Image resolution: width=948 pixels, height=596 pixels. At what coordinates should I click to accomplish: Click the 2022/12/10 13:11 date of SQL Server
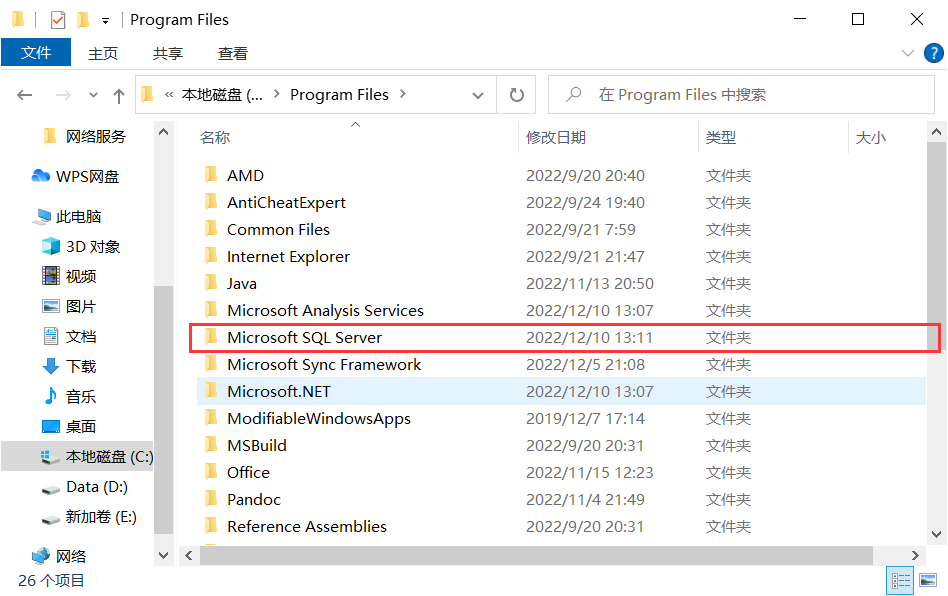point(589,337)
